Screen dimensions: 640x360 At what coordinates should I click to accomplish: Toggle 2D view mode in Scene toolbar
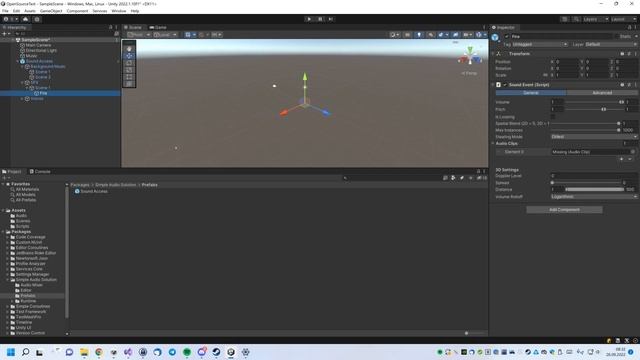click(x=407, y=35)
